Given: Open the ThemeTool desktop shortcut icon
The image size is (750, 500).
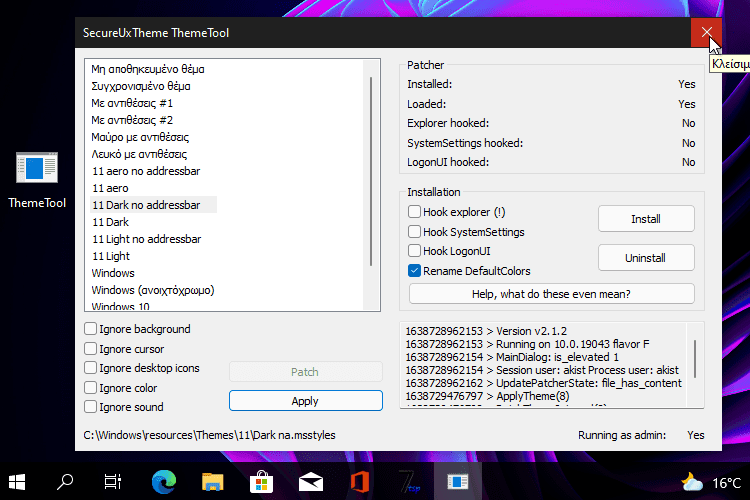Looking at the screenshot, I should [x=37, y=179].
